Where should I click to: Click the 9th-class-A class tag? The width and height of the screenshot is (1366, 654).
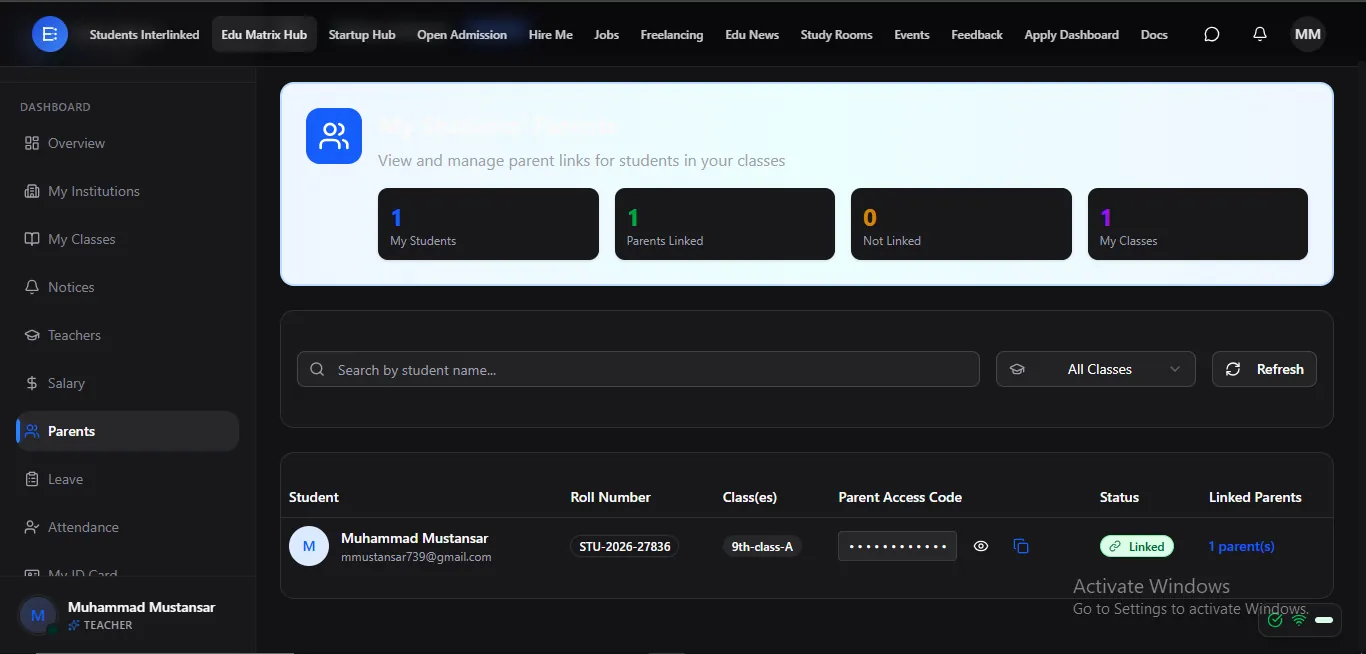762,546
